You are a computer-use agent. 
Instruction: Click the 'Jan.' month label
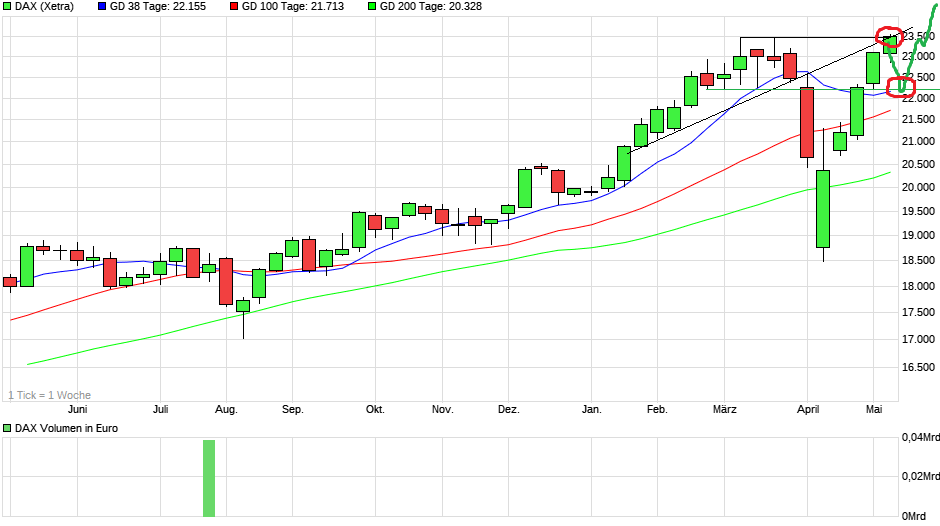[591, 410]
